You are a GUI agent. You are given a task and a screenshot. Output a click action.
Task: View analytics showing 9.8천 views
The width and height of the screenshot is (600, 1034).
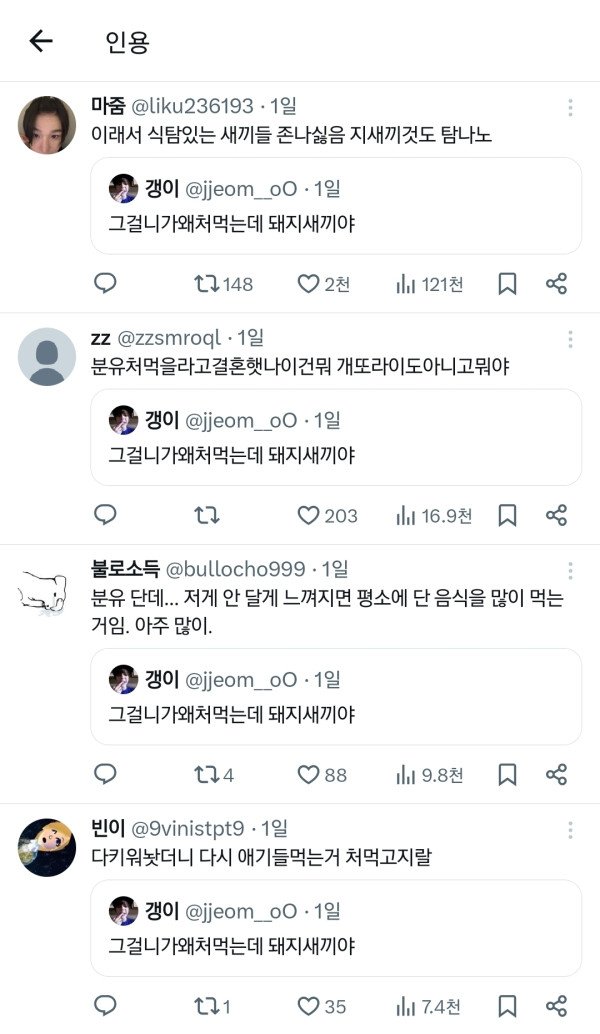point(430,775)
